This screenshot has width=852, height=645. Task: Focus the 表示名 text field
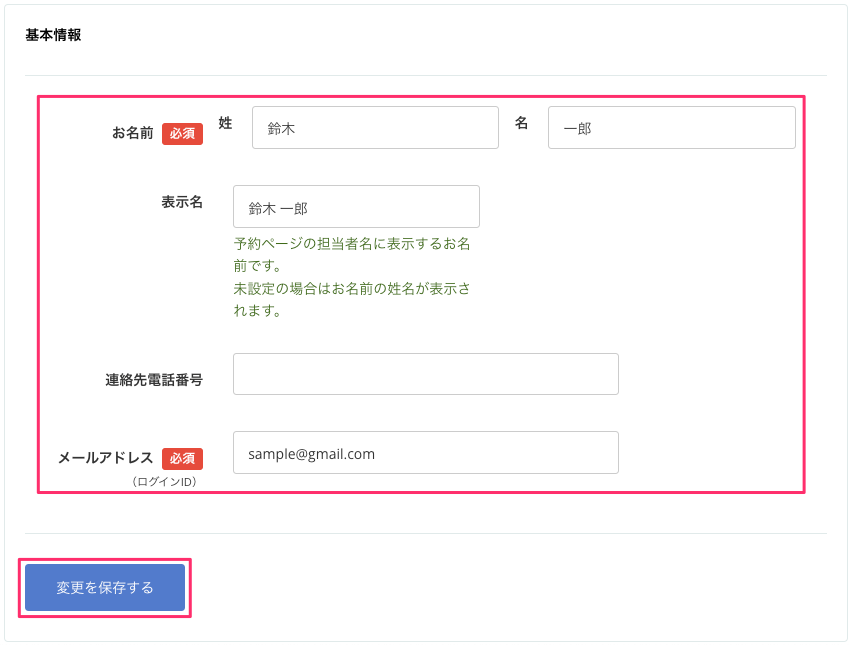click(356, 207)
